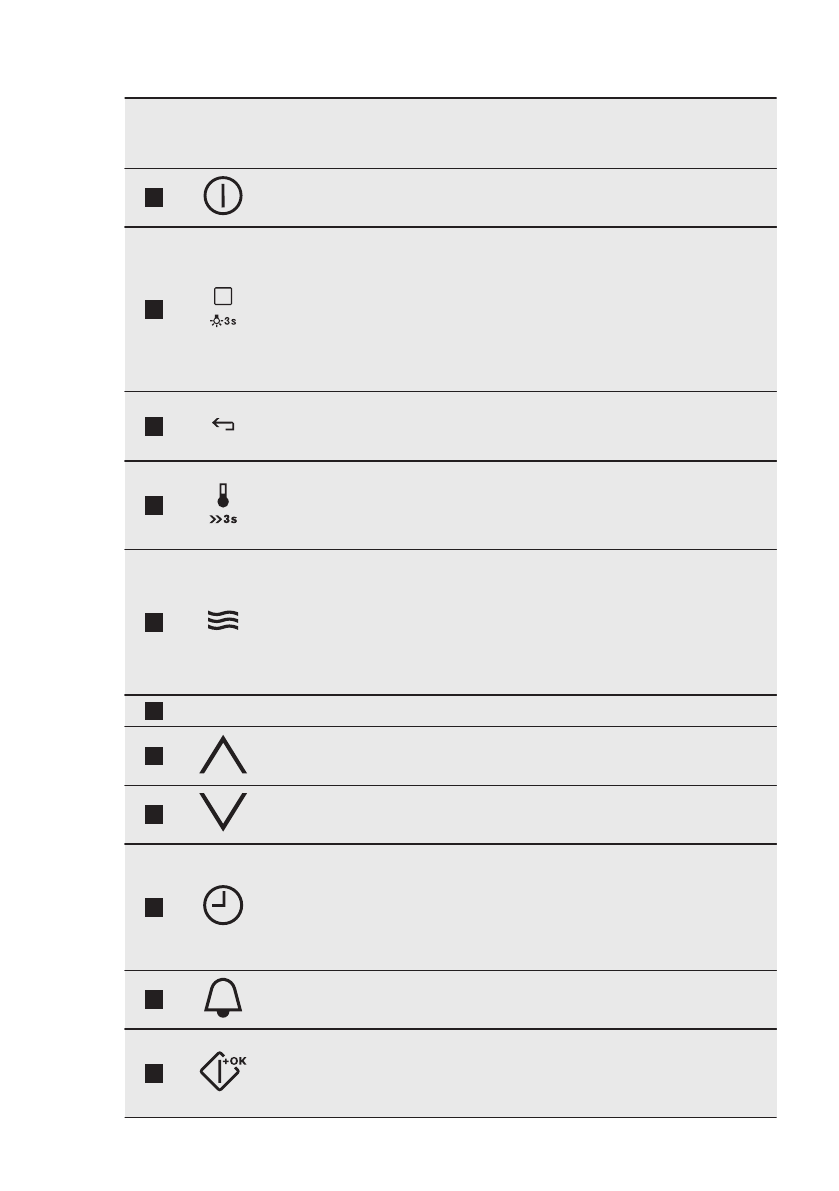The image size is (839, 1191).
Task: Click the diamond start +OK icon
Action: click(222, 1073)
